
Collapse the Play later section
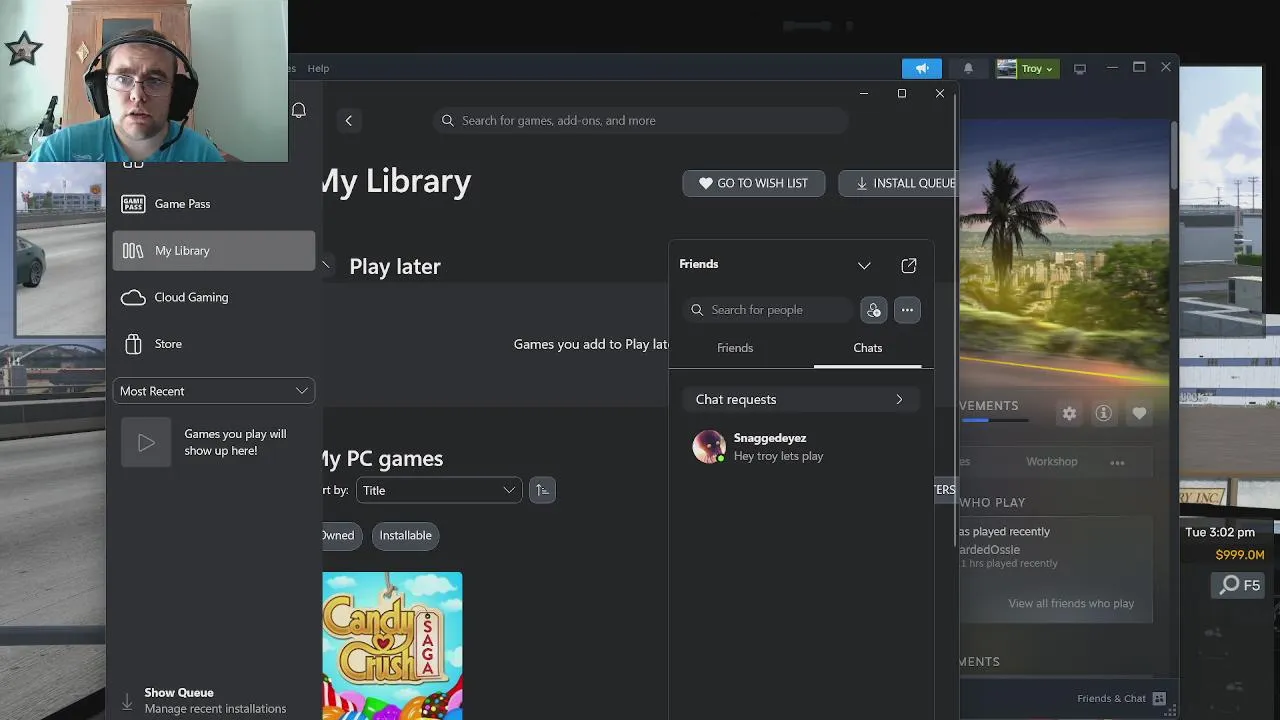[327, 266]
